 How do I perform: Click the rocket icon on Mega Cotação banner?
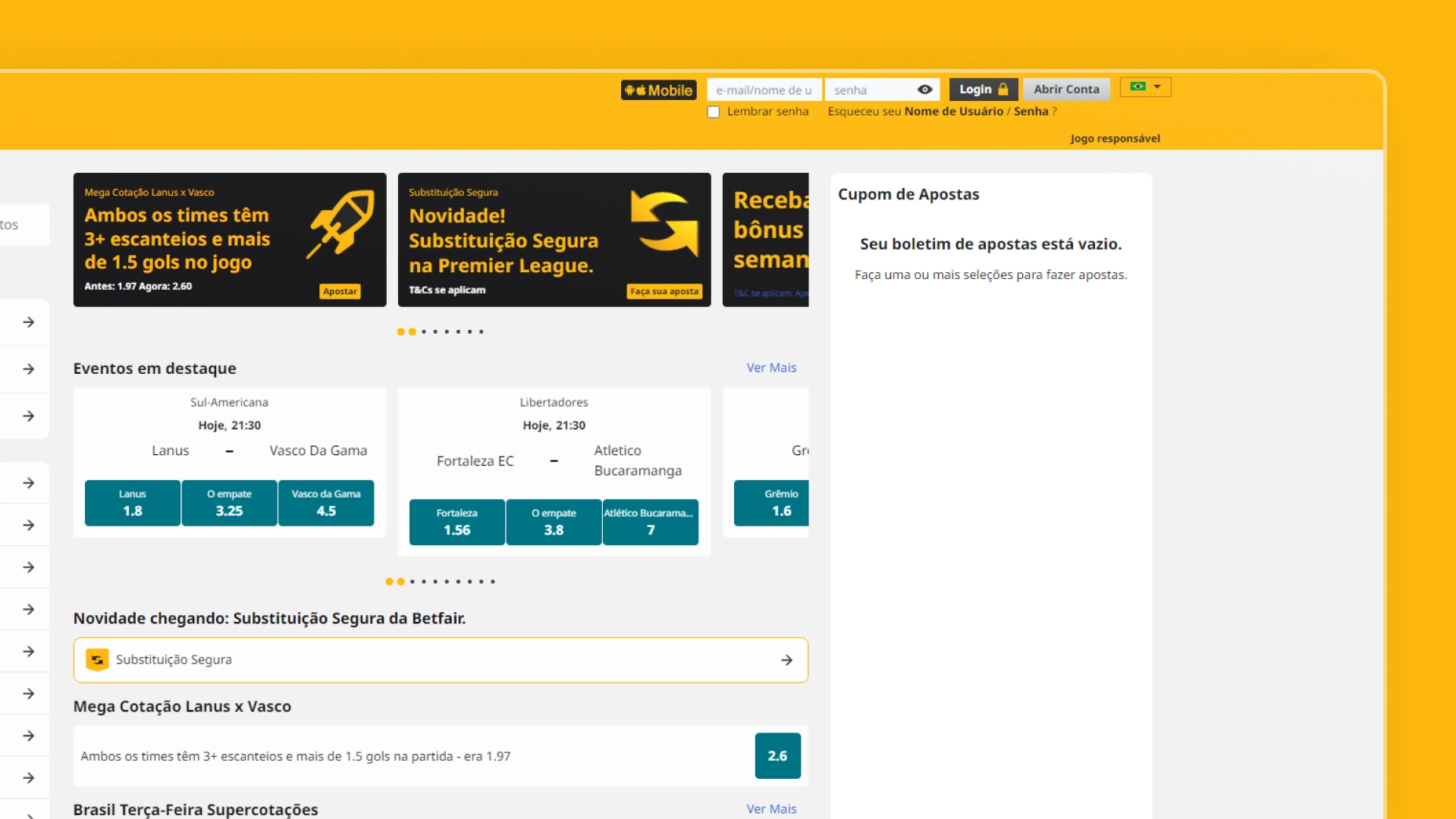[x=340, y=224]
